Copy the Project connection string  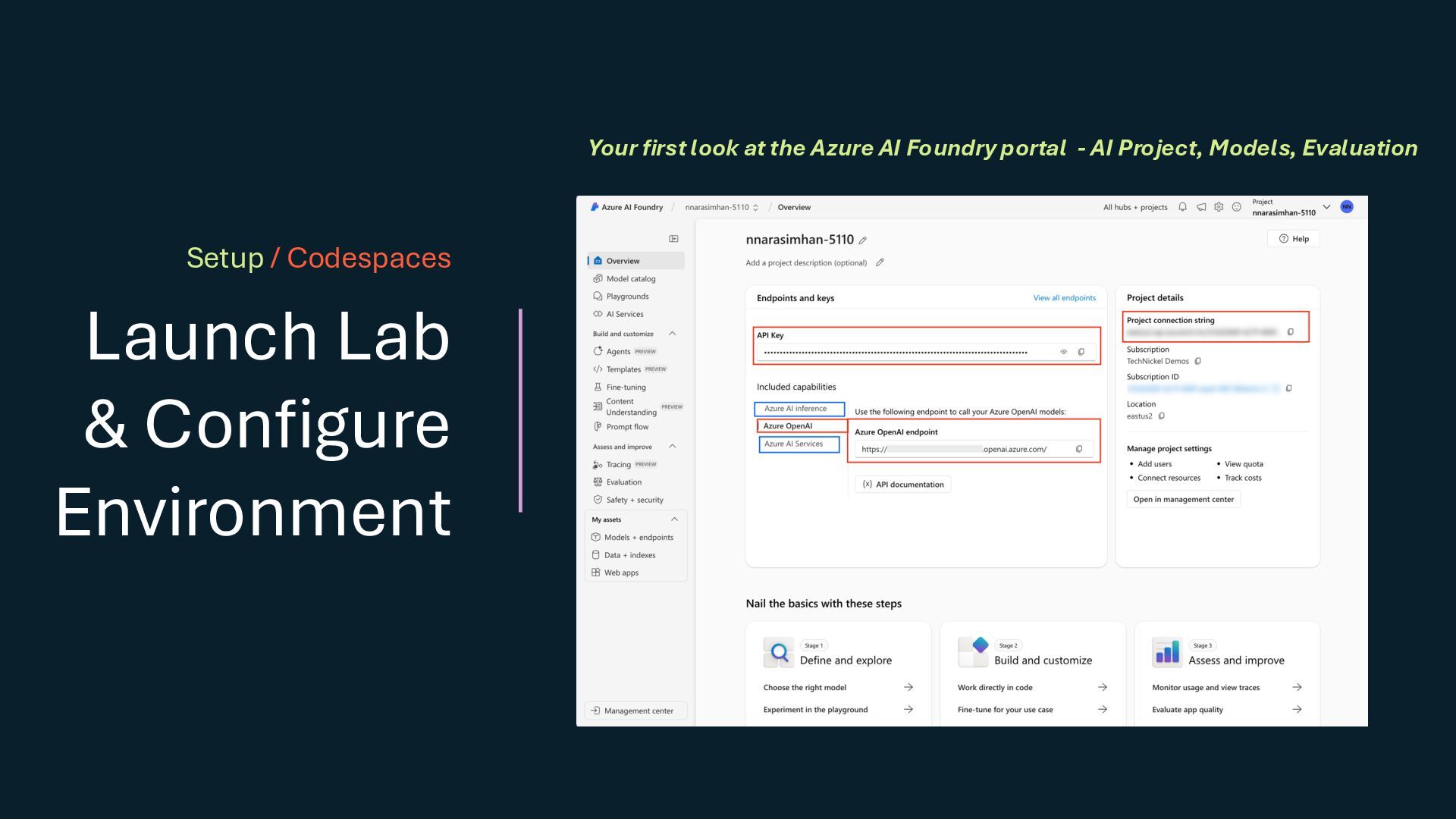[x=1291, y=332]
